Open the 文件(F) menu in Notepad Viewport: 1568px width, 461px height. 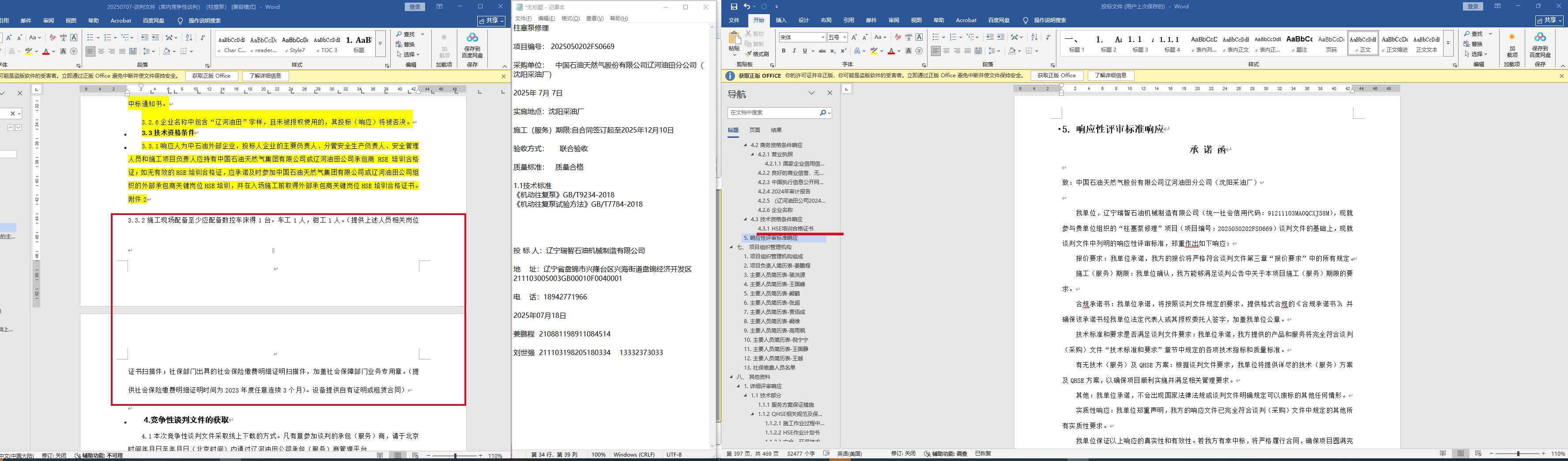pos(524,18)
